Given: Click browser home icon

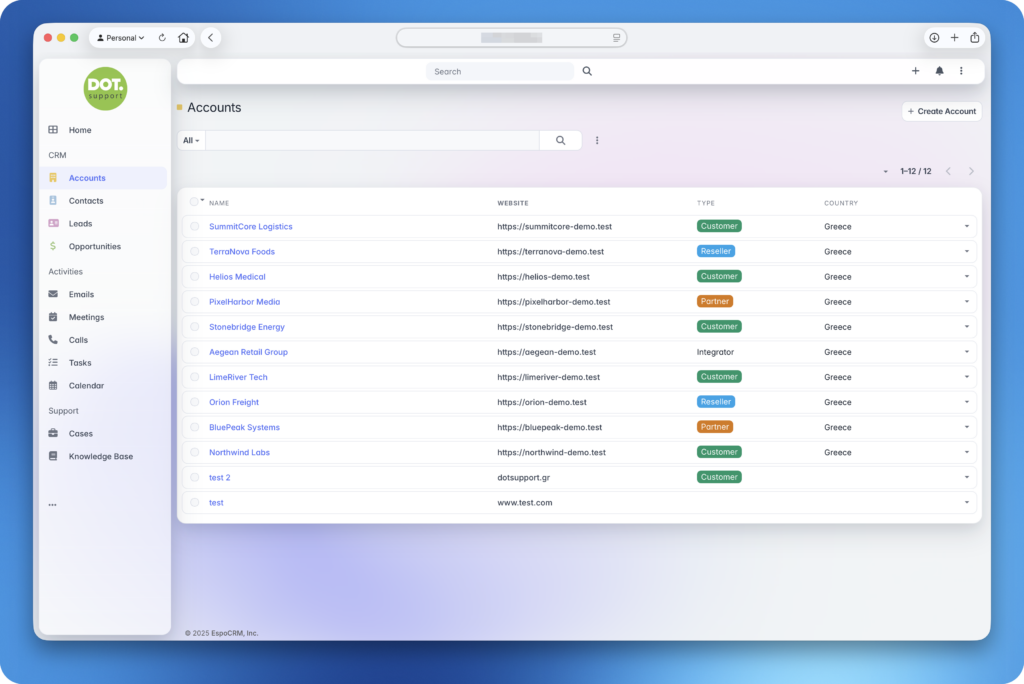Looking at the screenshot, I should click(x=184, y=38).
